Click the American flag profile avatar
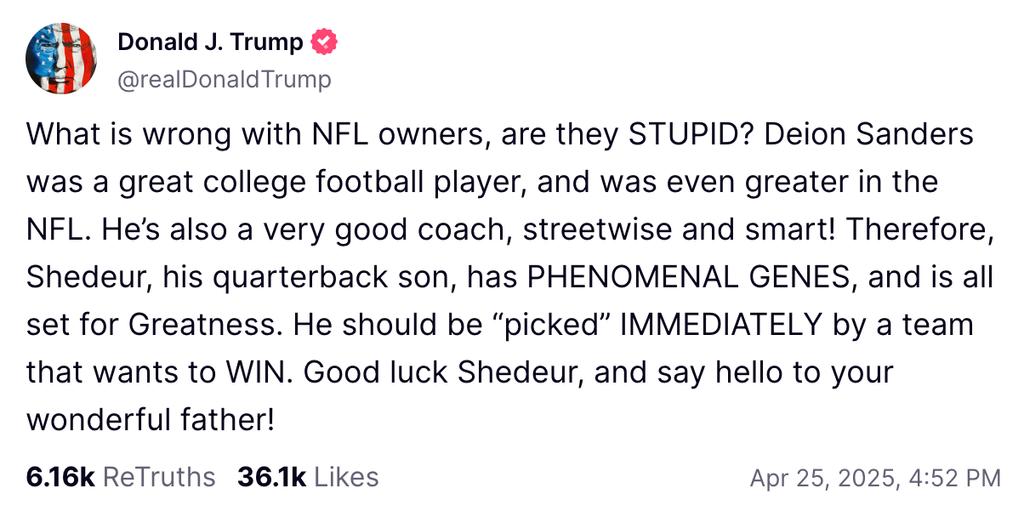Viewport: 1024px width, 510px height. click(x=61, y=58)
